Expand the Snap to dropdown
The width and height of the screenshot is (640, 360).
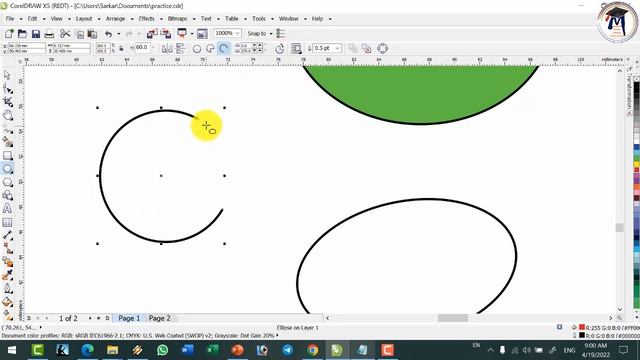click(271, 33)
